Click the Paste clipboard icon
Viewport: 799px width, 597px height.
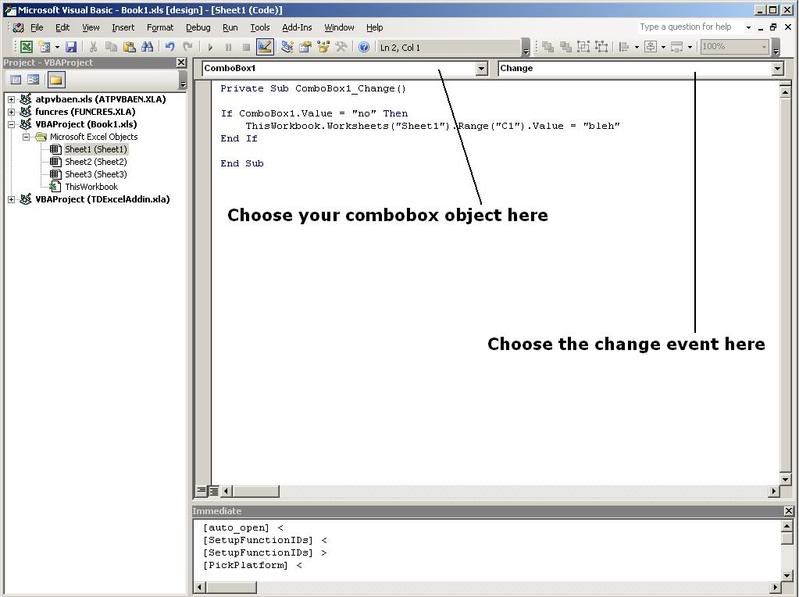coord(129,47)
